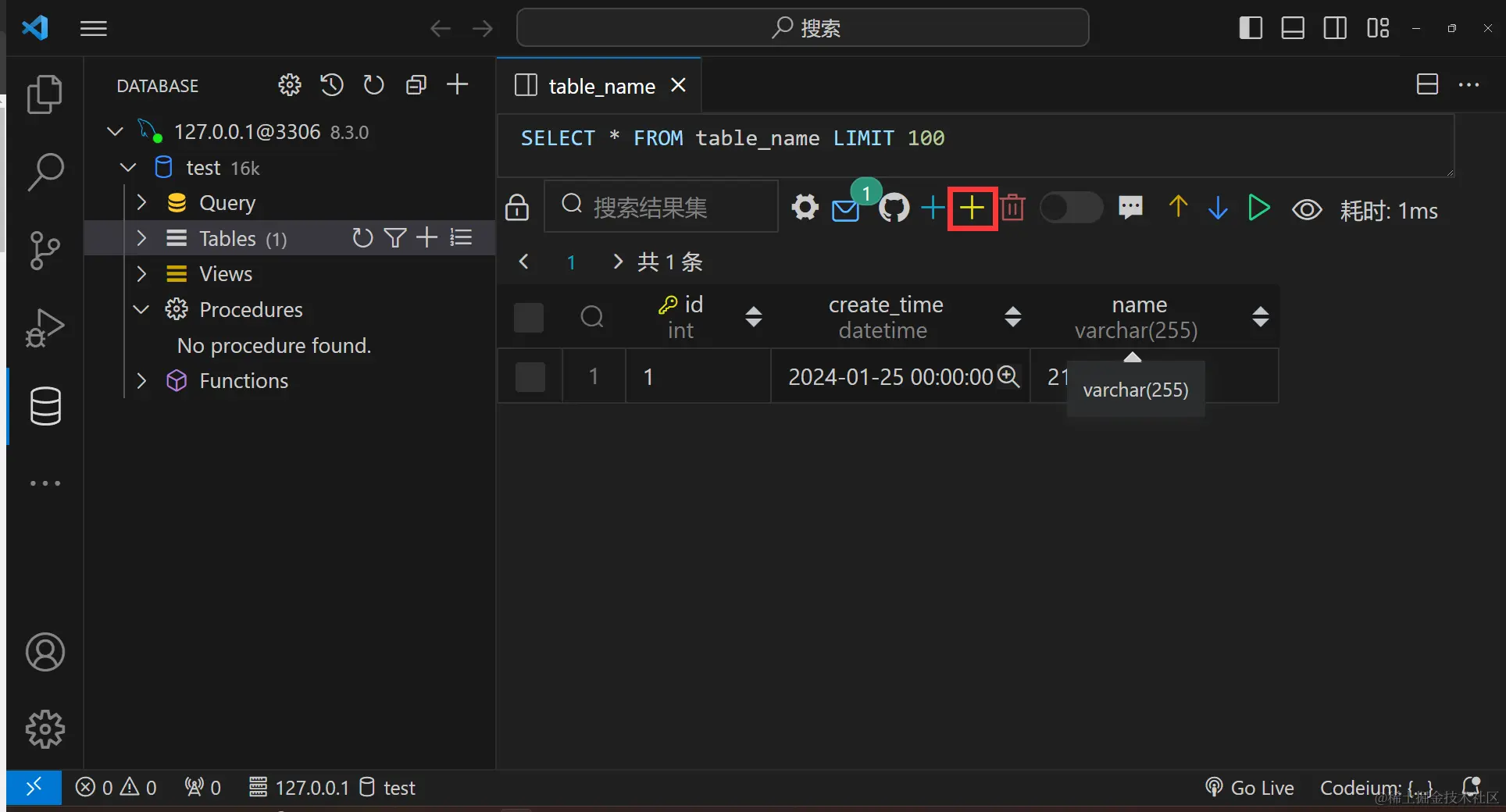
Task: Select the table_name editor tab
Action: click(600, 86)
